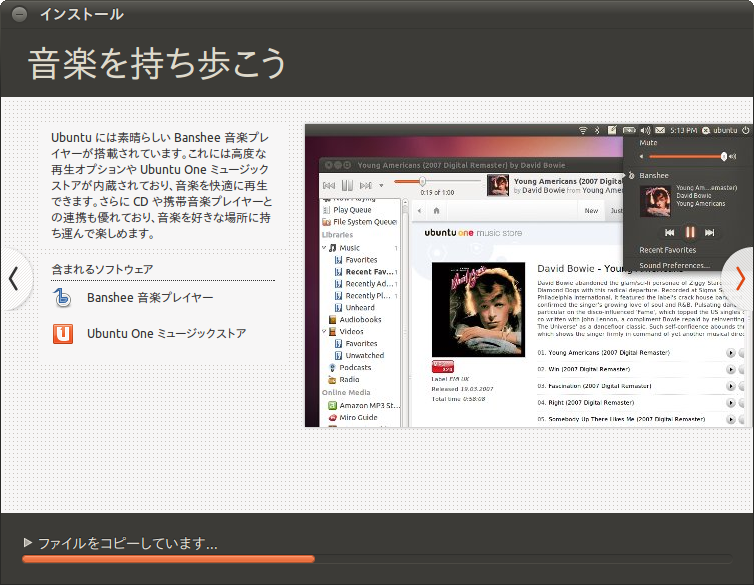Click Banshee track seek slider

437,181
